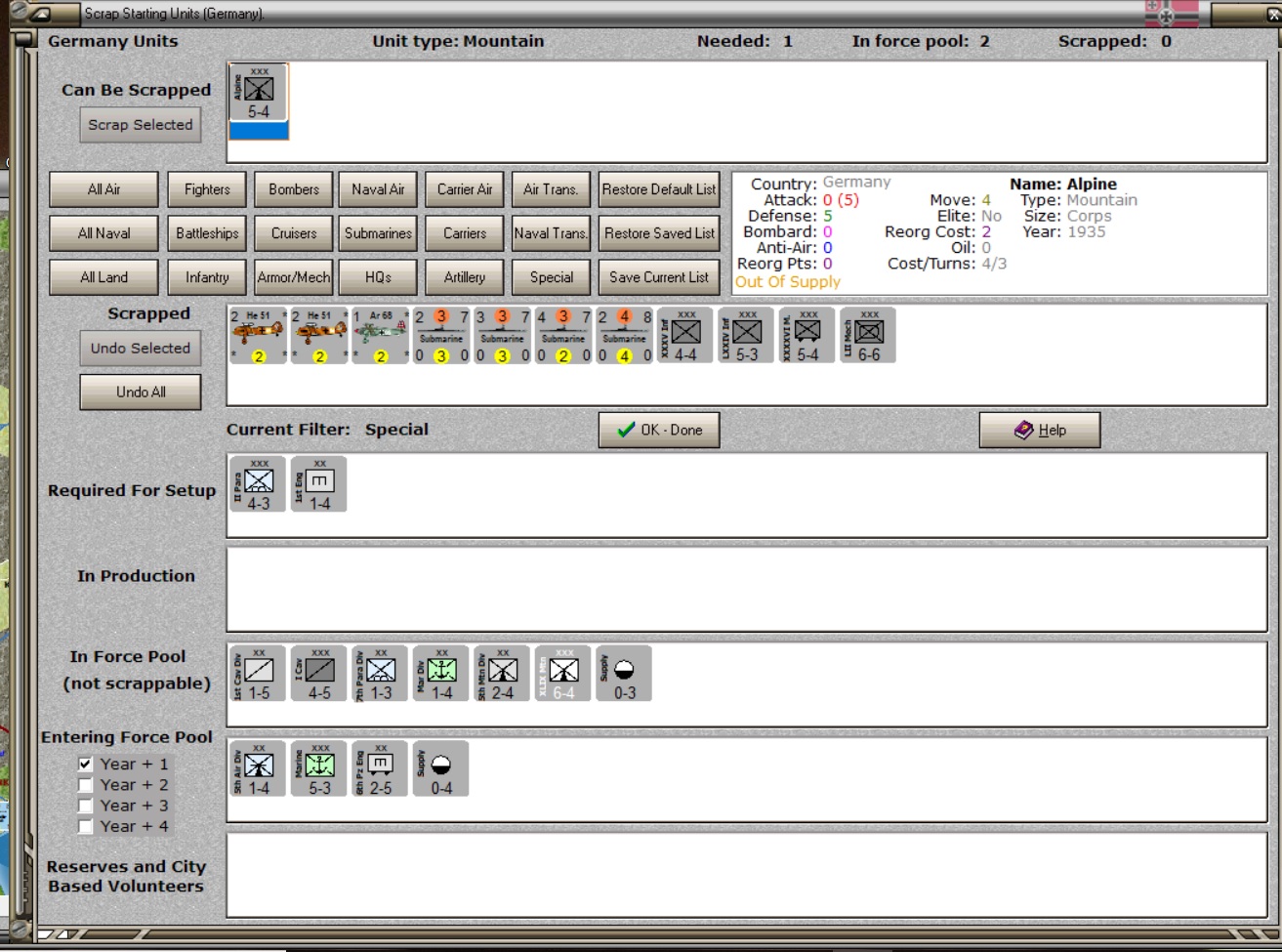Filter units by Submarines
Image resolution: width=1282 pixels, height=952 pixels.
[378, 233]
